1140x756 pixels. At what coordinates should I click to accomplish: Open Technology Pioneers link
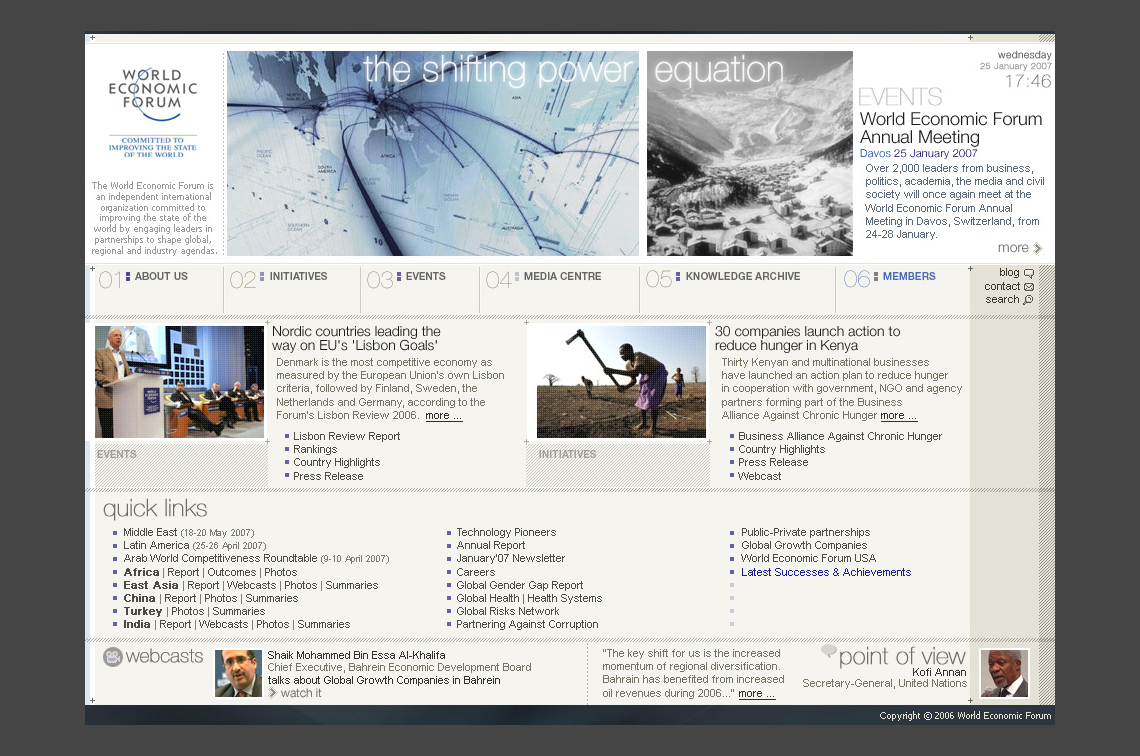point(506,532)
